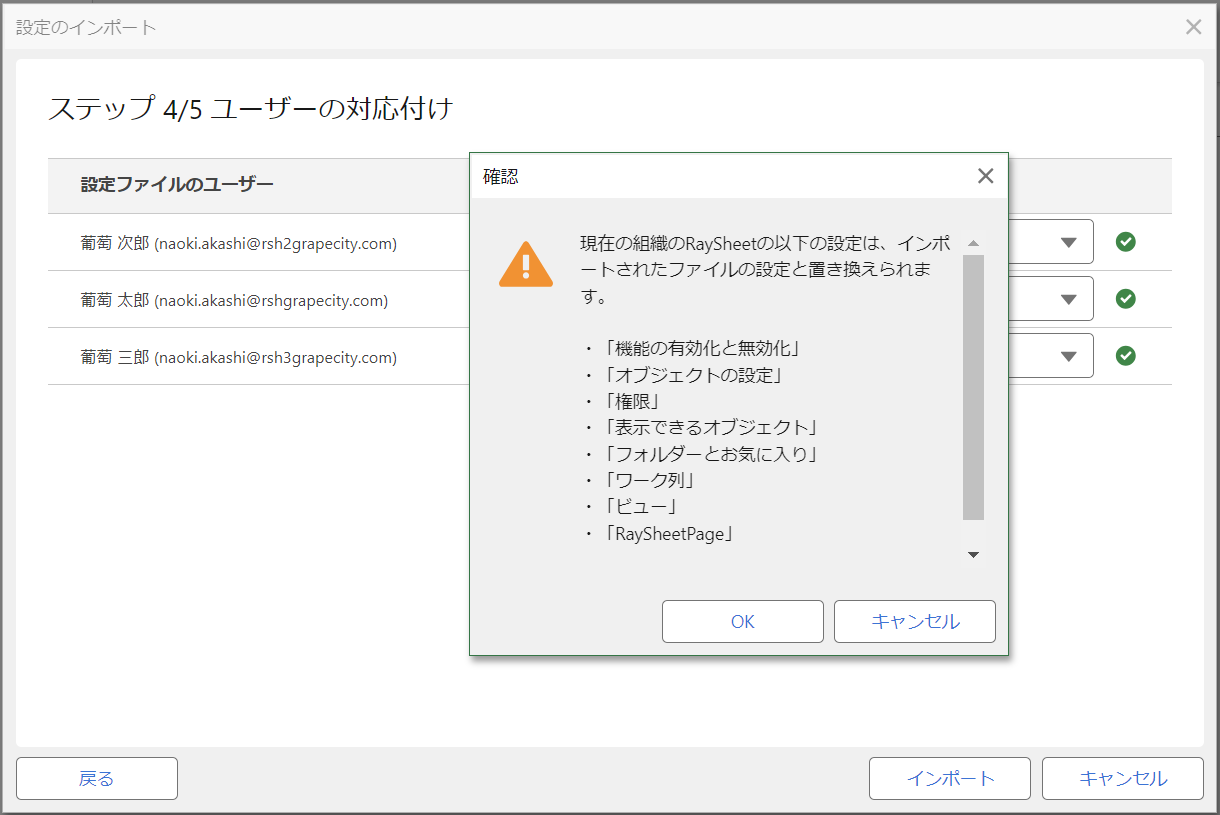
Task: Go back with the 戻る button
Action: (x=97, y=778)
